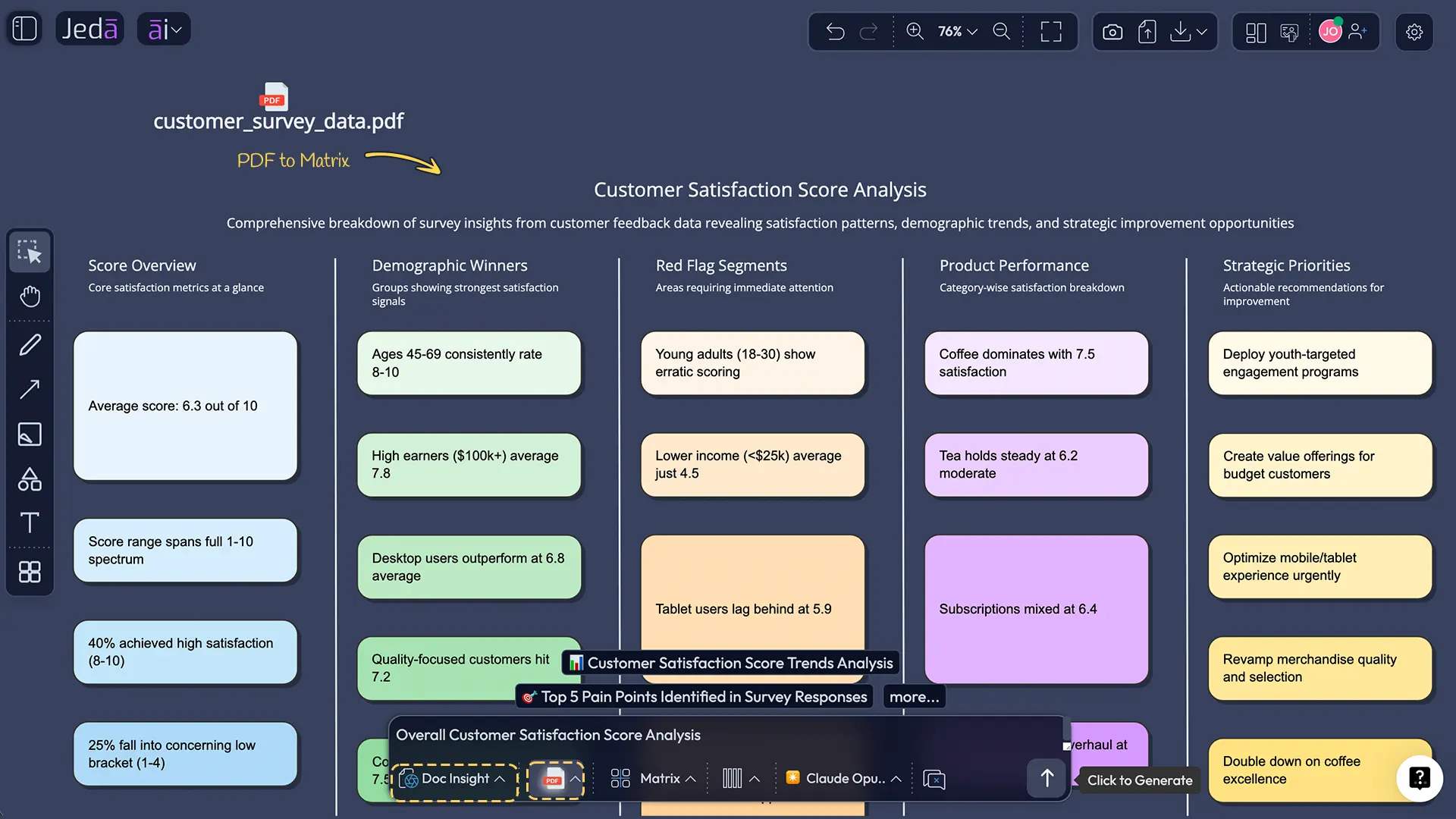Open the templates grid tool

[x=30, y=572]
